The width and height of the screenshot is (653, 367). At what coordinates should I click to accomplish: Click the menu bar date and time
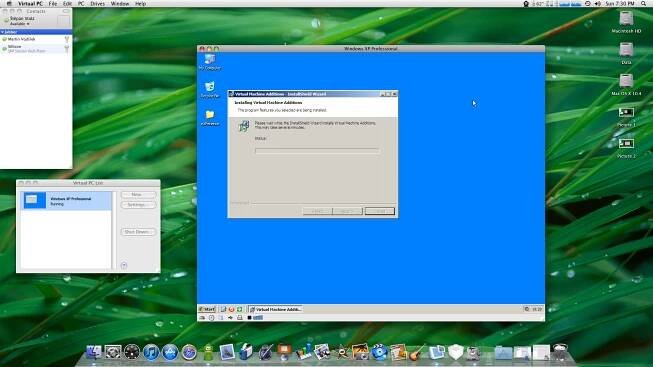[x=620, y=4]
